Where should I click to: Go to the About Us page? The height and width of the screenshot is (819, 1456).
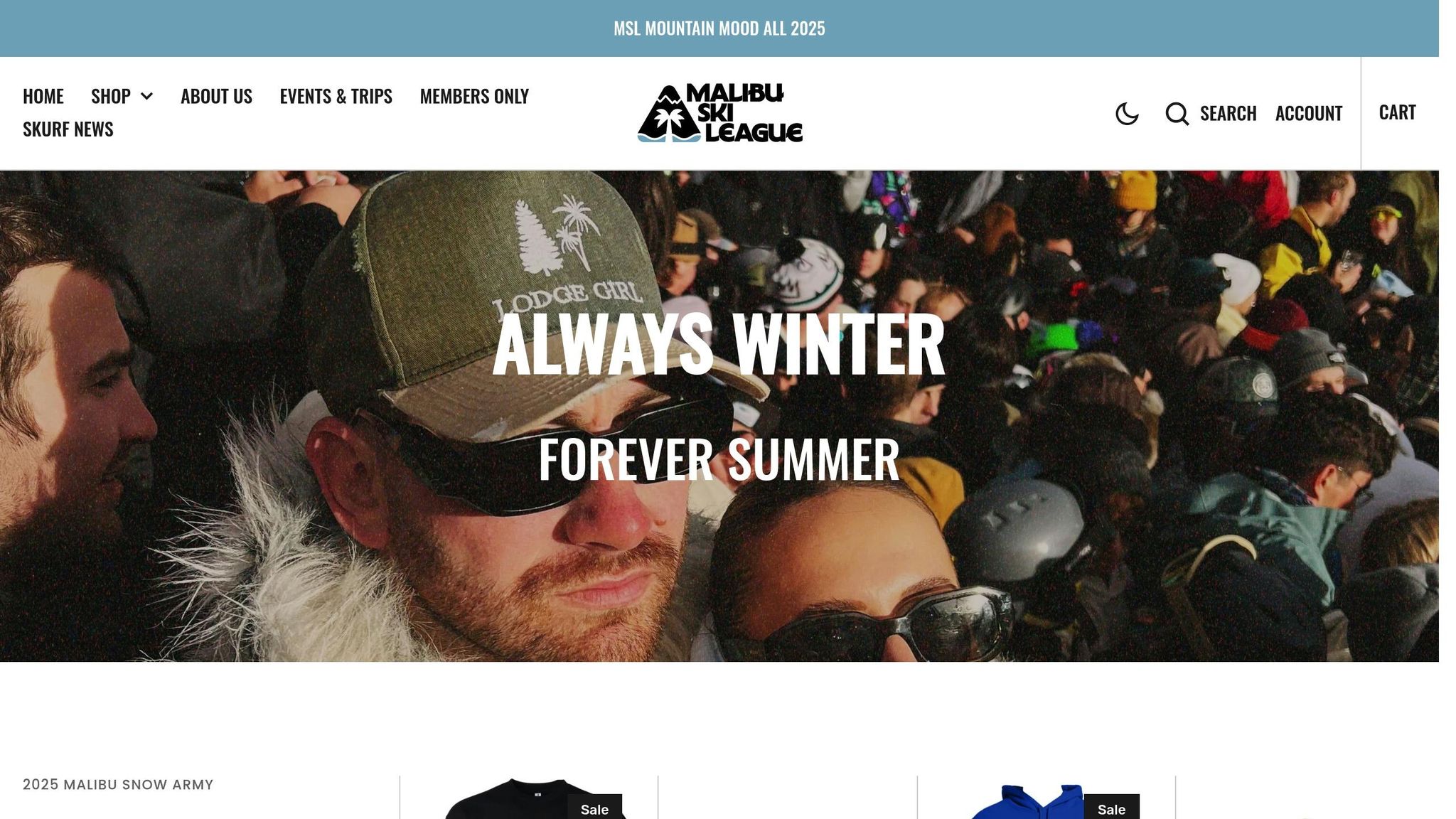(216, 96)
